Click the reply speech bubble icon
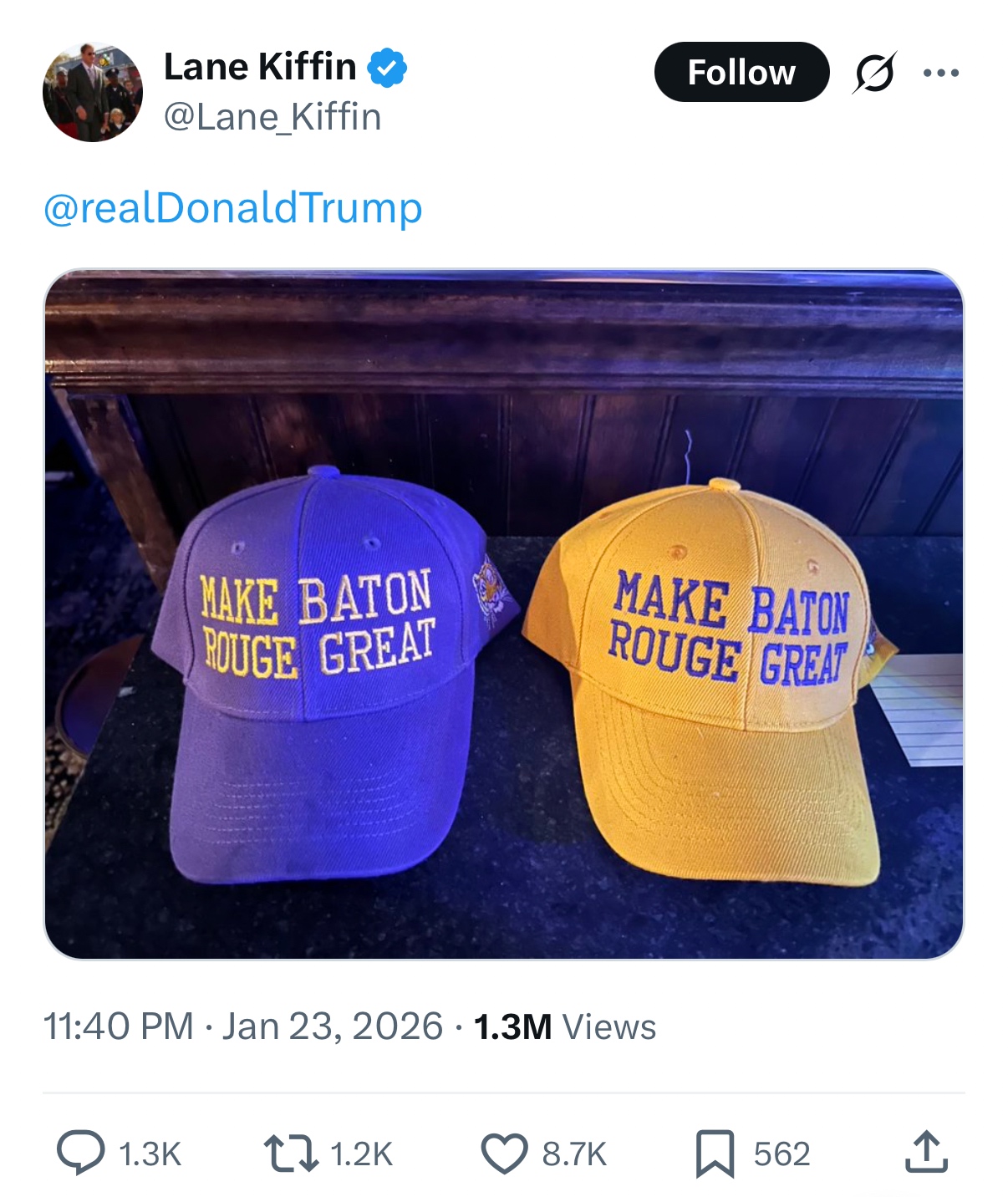 pos(80,1154)
